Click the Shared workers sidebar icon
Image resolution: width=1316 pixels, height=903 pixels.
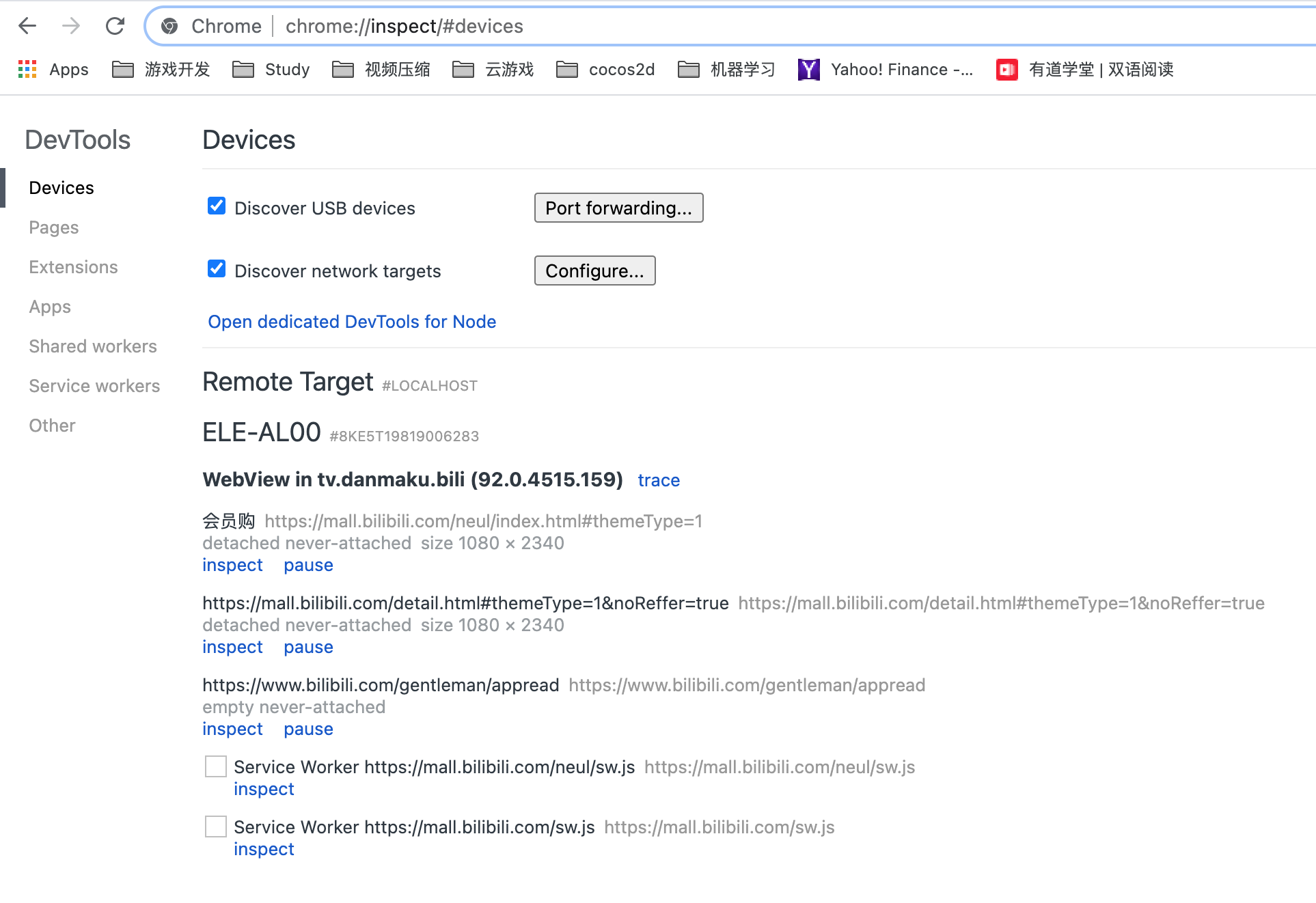tap(93, 346)
